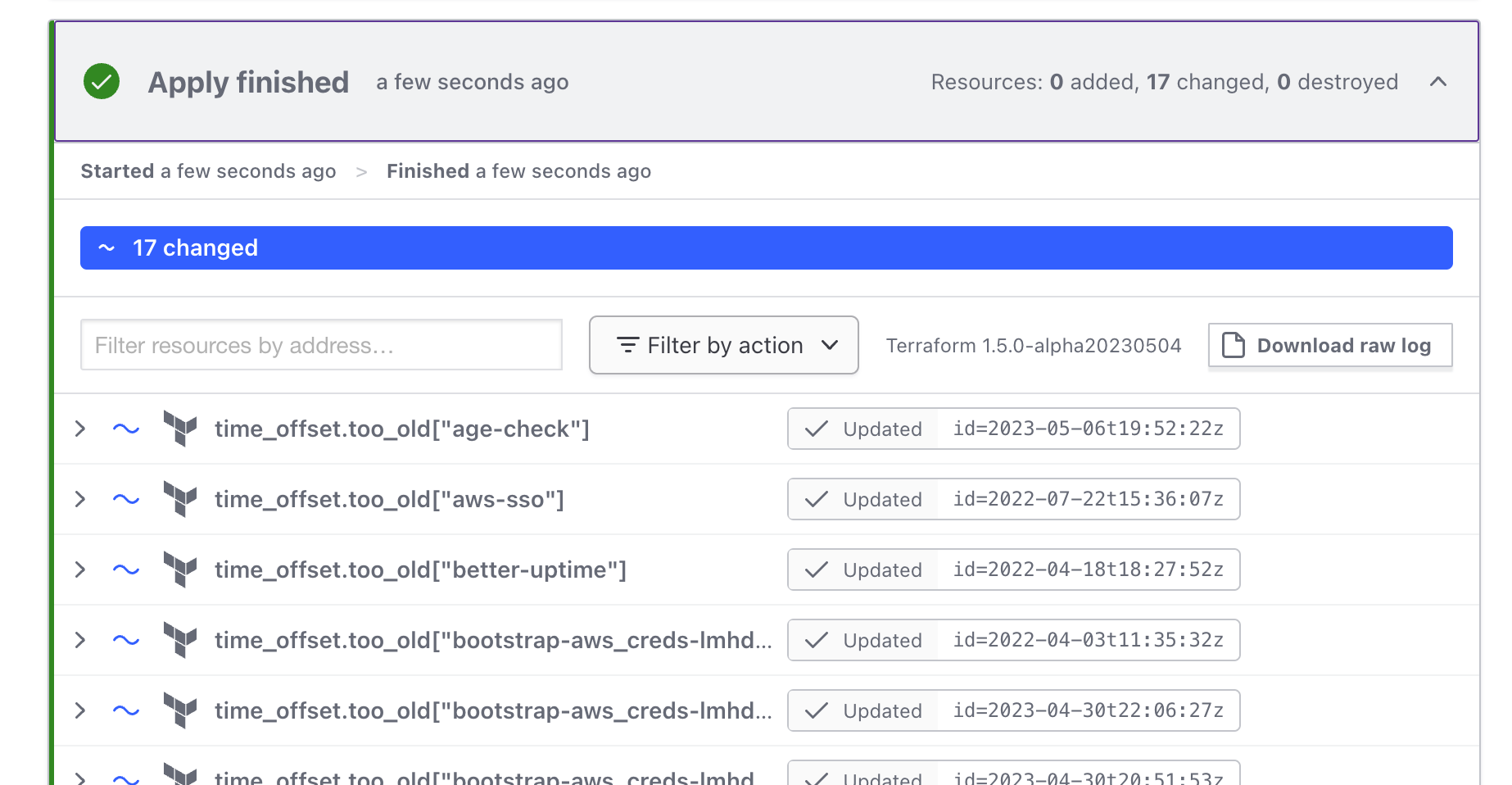Expand the aws-sso resource details

tap(79, 499)
